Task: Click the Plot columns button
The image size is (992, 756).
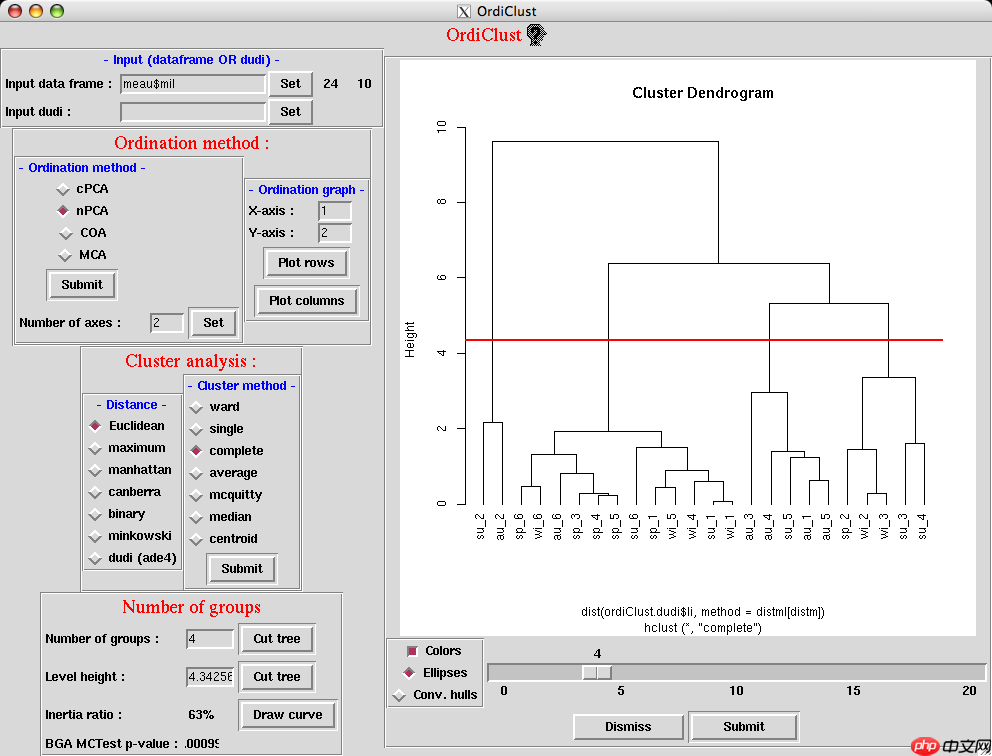Action: click(306, 301)
